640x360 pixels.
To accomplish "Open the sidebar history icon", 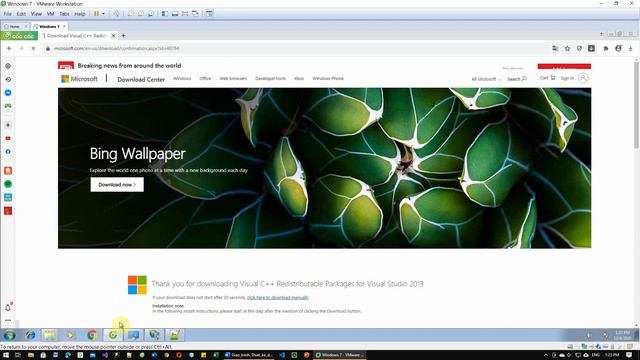I will click(x=8, y=80).
